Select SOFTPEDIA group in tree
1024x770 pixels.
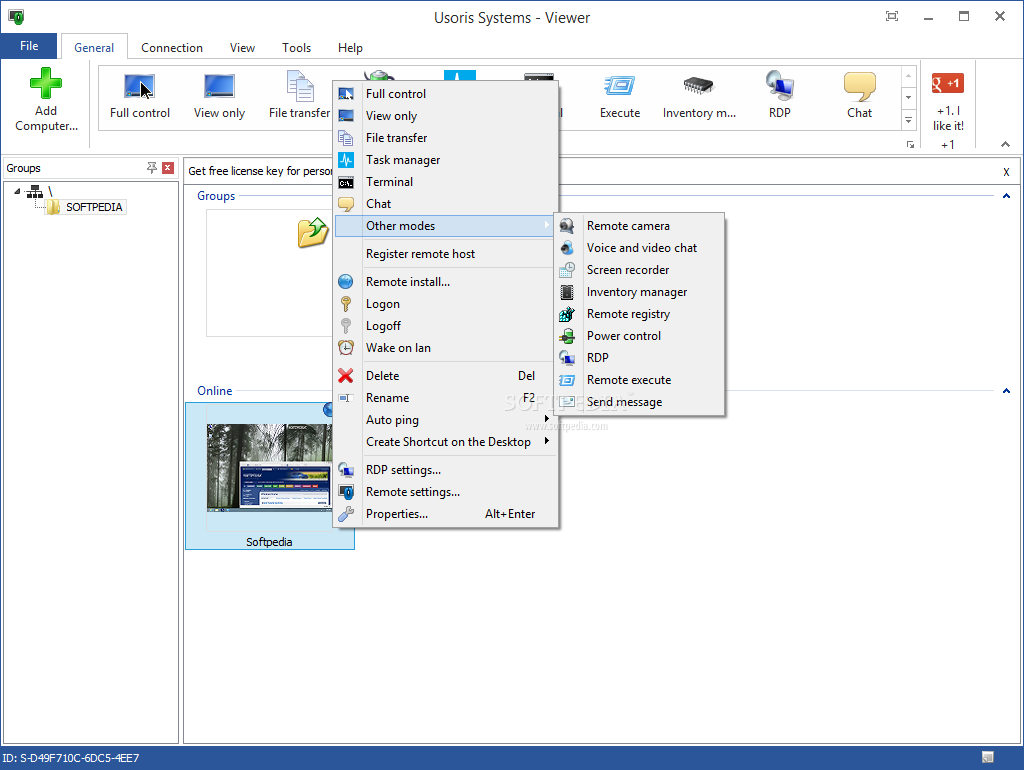pyautogui.click(x=94, y=207)
